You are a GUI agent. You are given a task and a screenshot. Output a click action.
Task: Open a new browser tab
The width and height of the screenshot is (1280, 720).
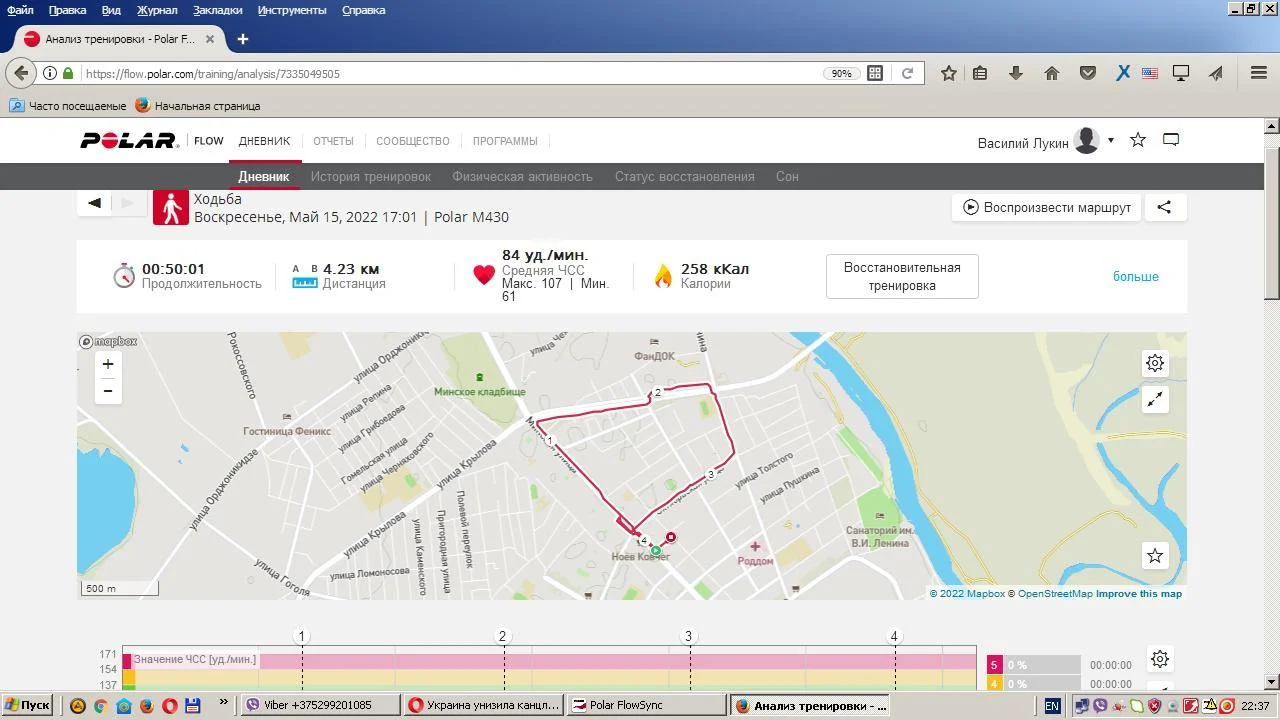pyautogui.click(x=242, y=39)
